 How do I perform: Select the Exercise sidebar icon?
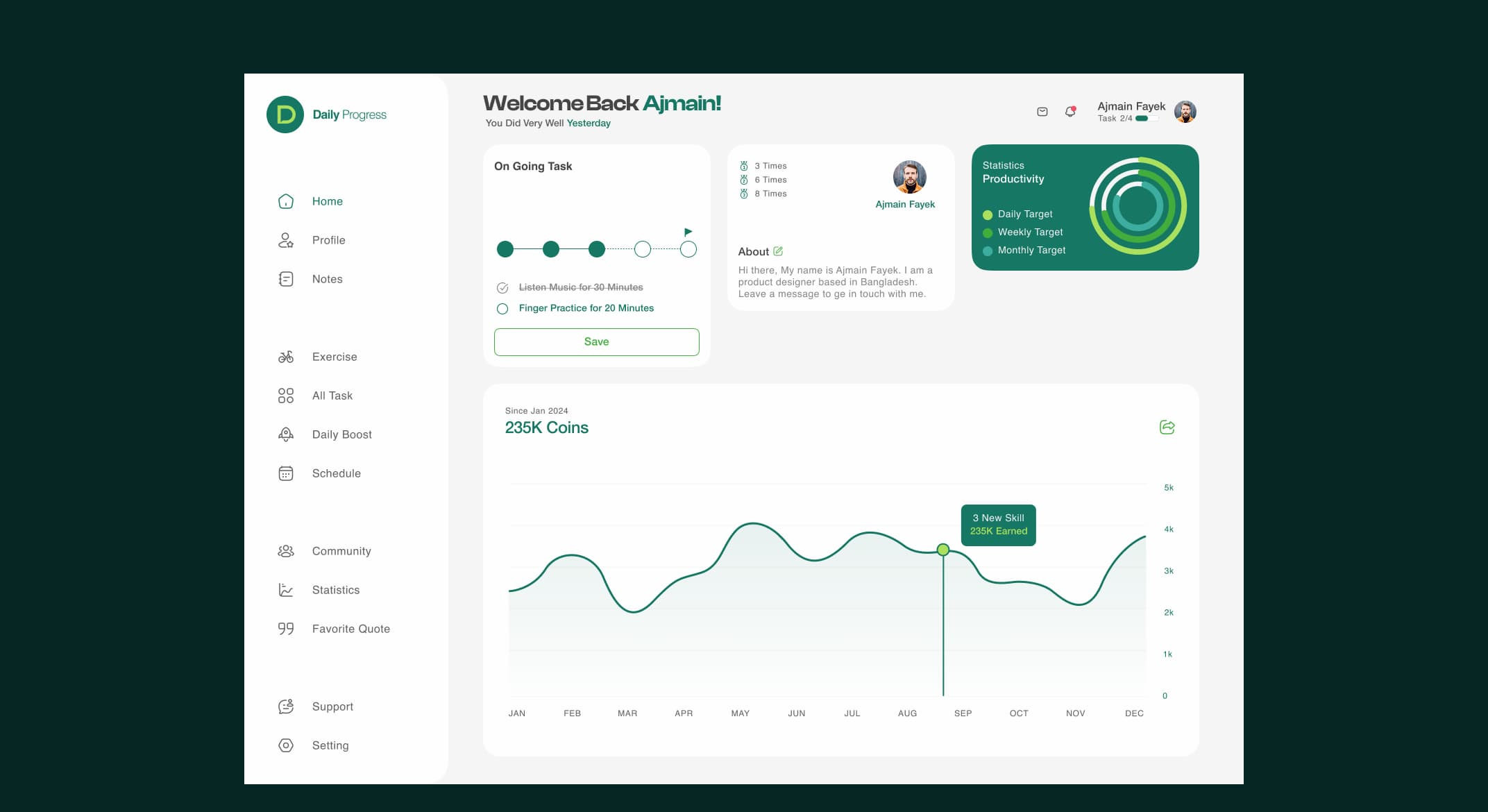[x=285, y=356]
